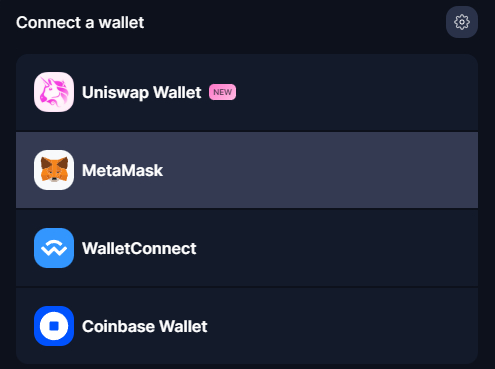Select the WalletConnect text label

[139, 248]
